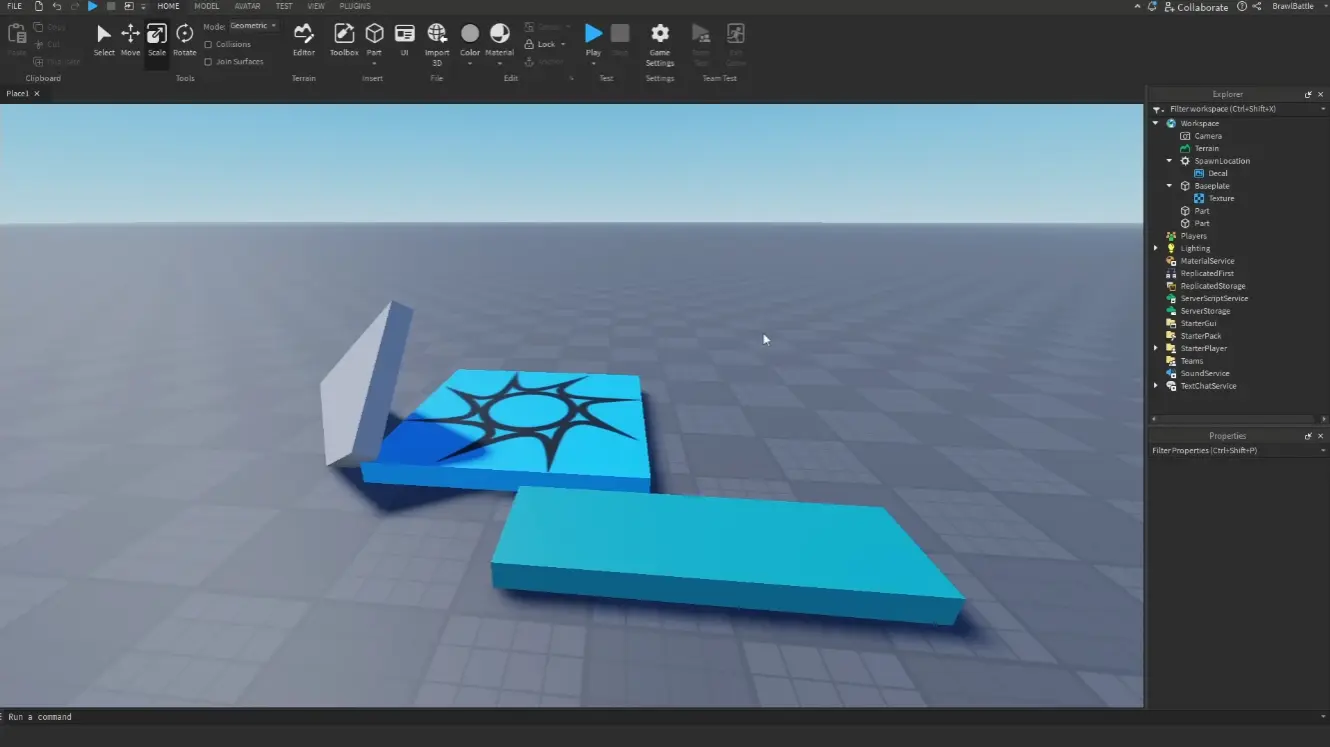
Task: Select Decal under SpawnLocation
Action: coord(1217,173)
